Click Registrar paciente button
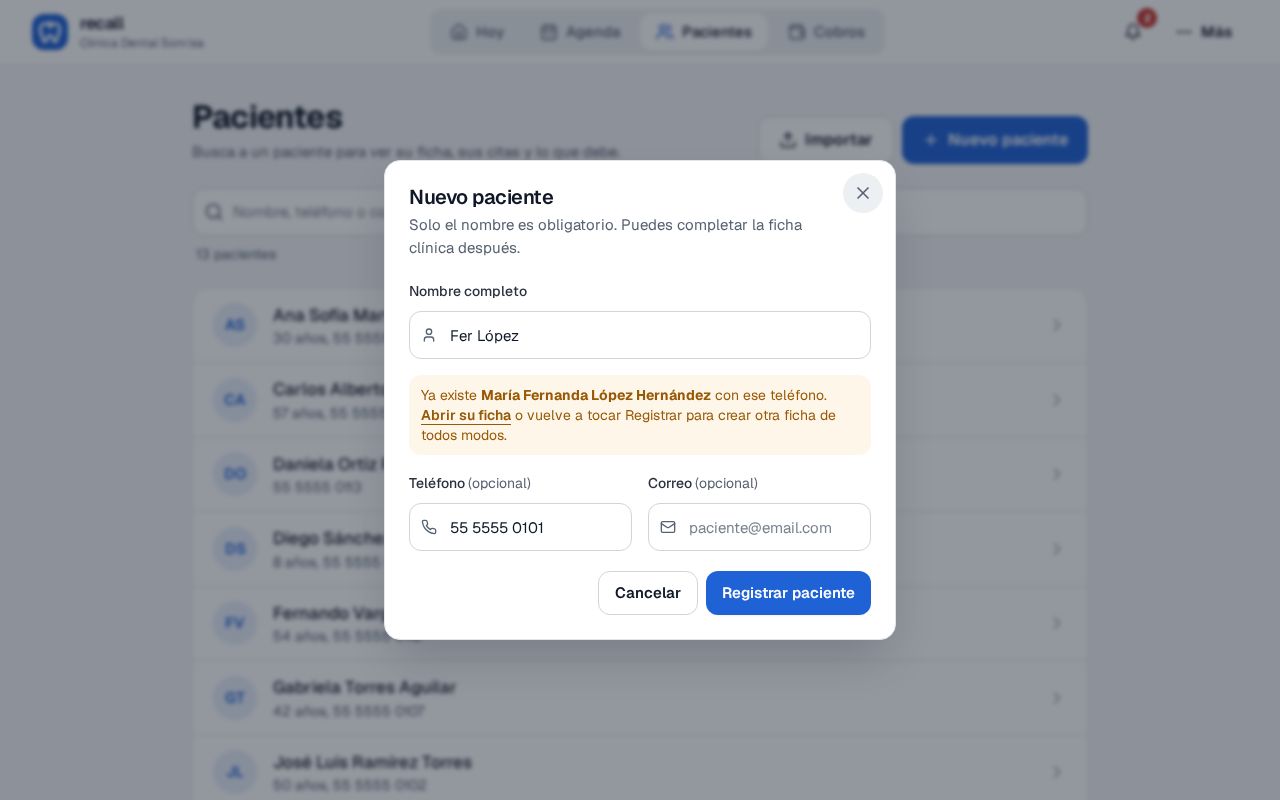 788,593
